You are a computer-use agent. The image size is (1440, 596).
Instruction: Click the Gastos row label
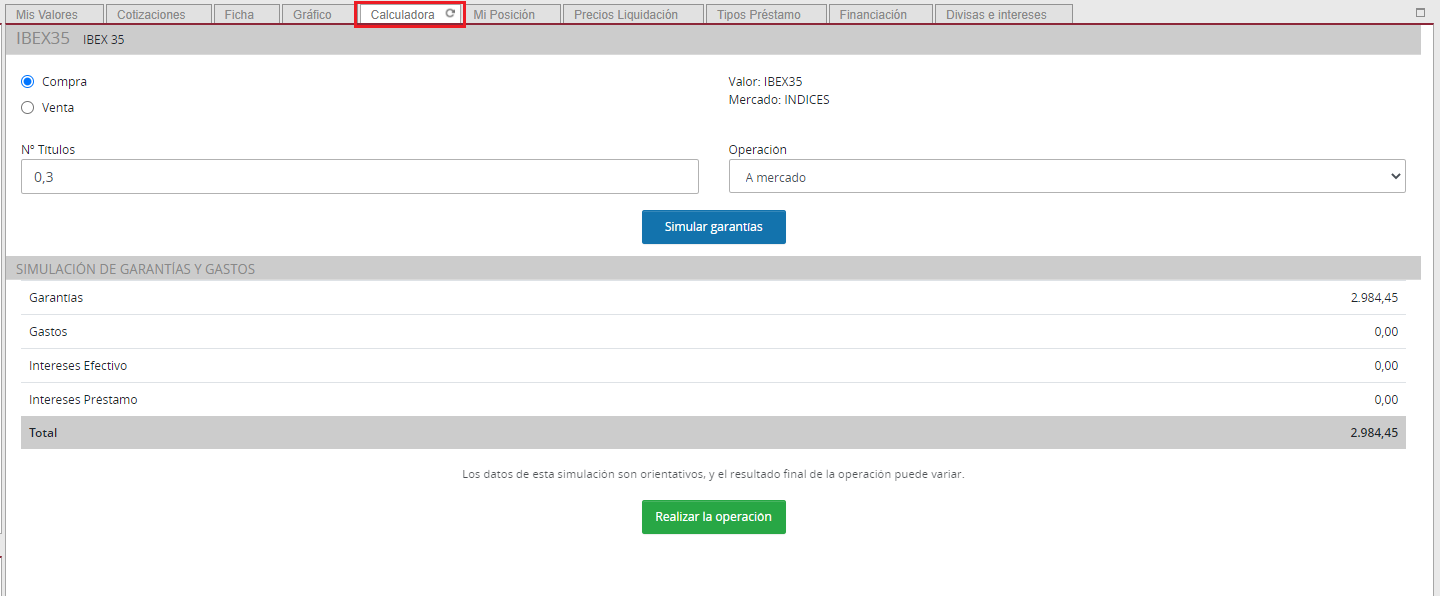(x=49, y=332)
